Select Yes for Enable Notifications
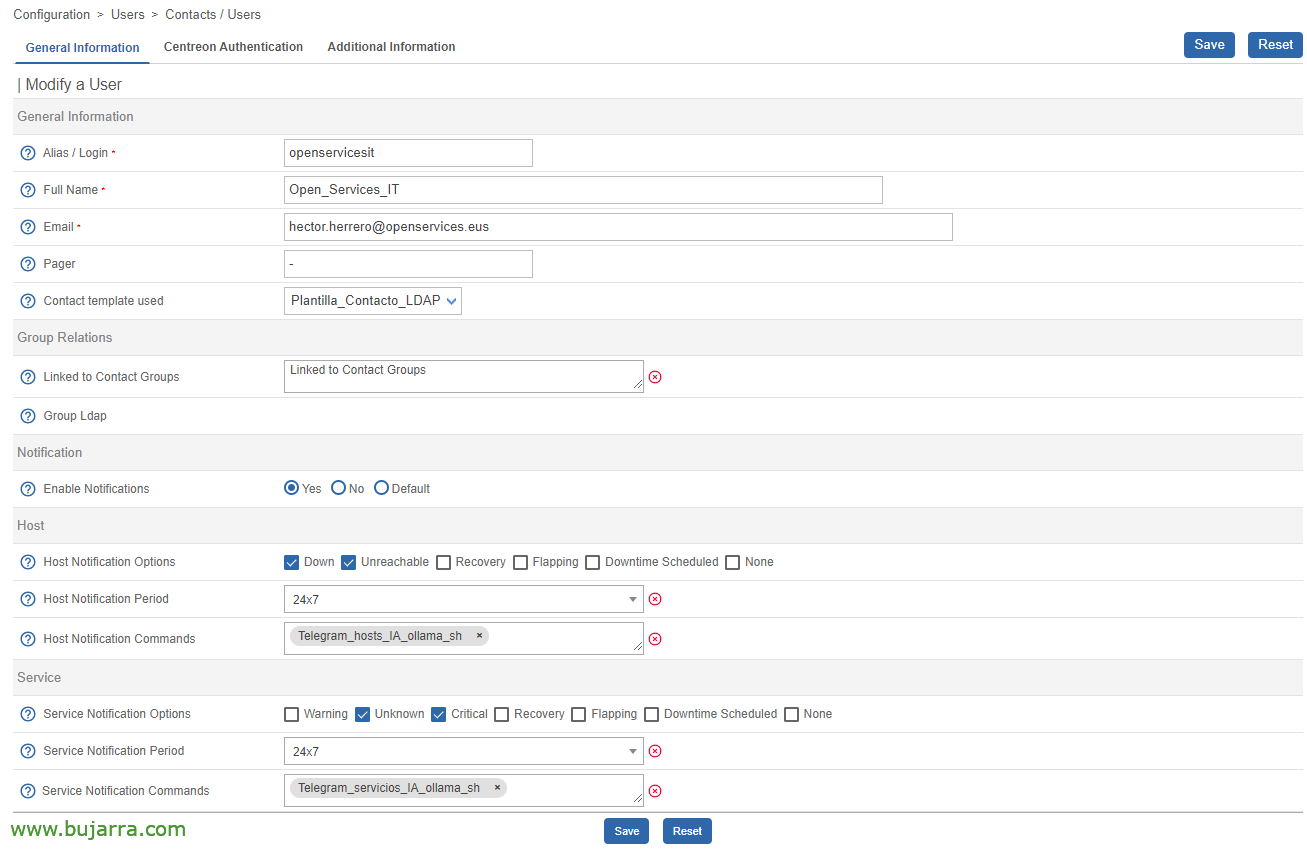 pos(291,488)
